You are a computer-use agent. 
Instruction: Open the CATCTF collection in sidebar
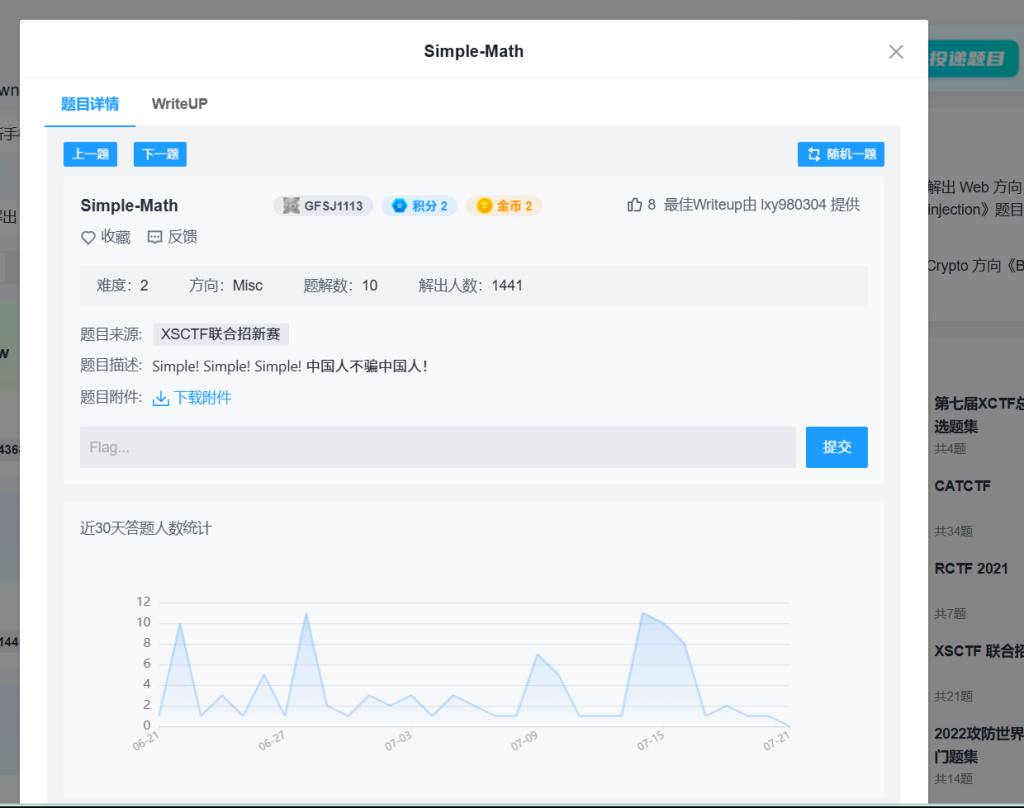[x=962, y=486]
